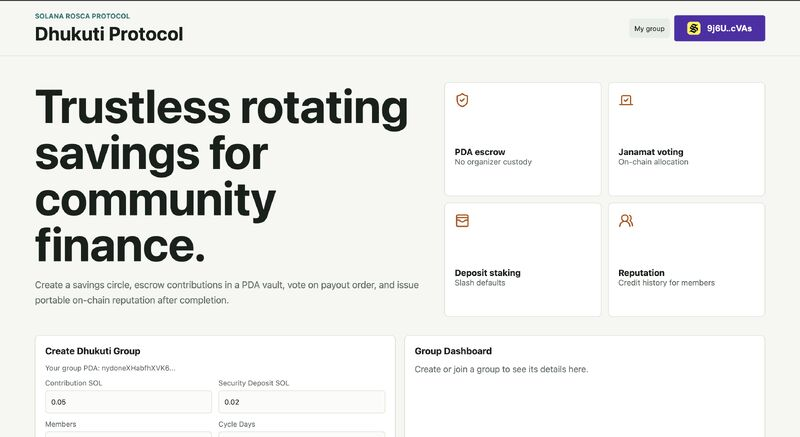
Task: Click the Reputation card title
Action: (x=641, y=273)
